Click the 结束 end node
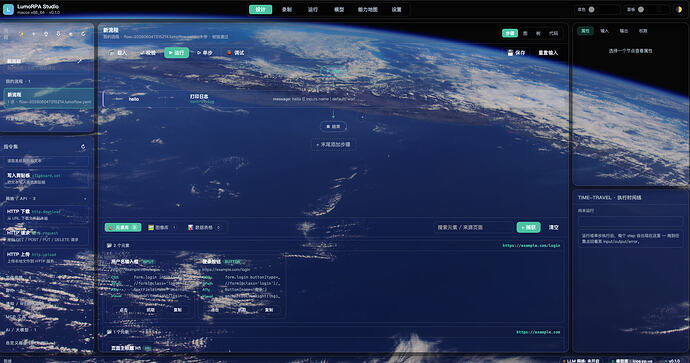 click(333, 126)
